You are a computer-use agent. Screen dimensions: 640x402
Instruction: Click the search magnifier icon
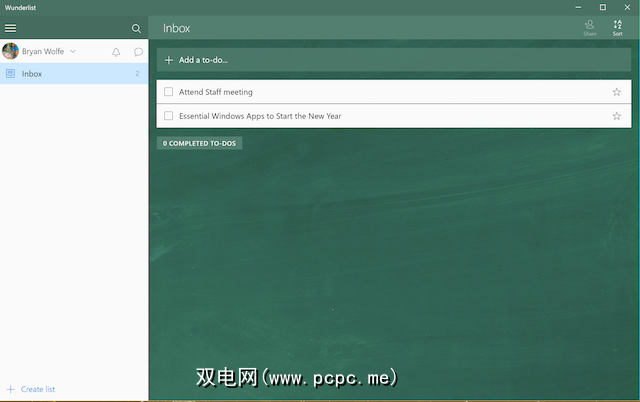136,28
